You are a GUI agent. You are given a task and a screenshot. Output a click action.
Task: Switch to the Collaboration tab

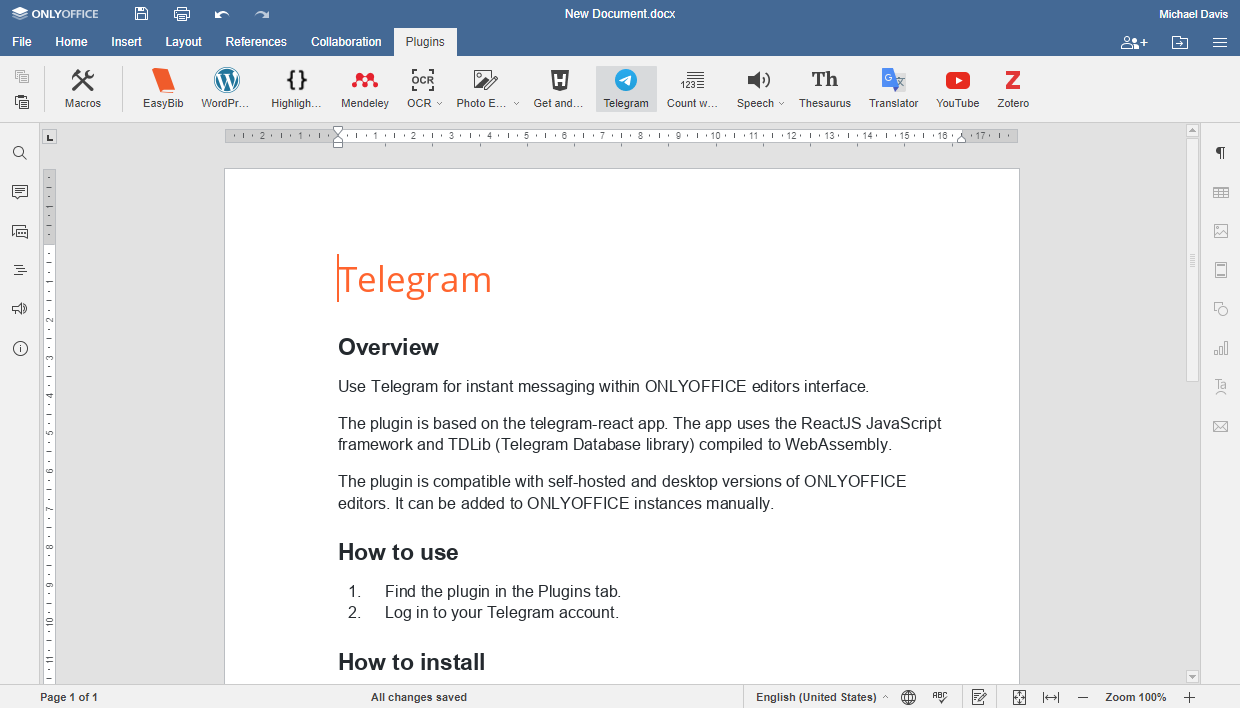[x=346, y=42]
